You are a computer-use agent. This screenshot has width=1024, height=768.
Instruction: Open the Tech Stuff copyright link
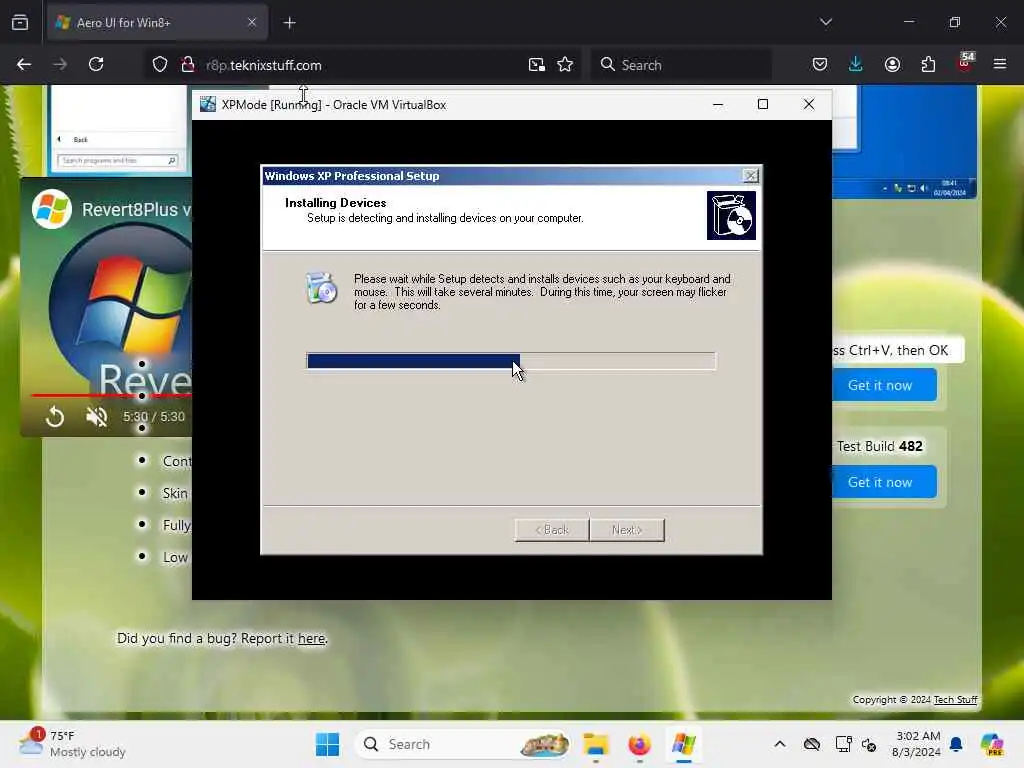(955, 699)
